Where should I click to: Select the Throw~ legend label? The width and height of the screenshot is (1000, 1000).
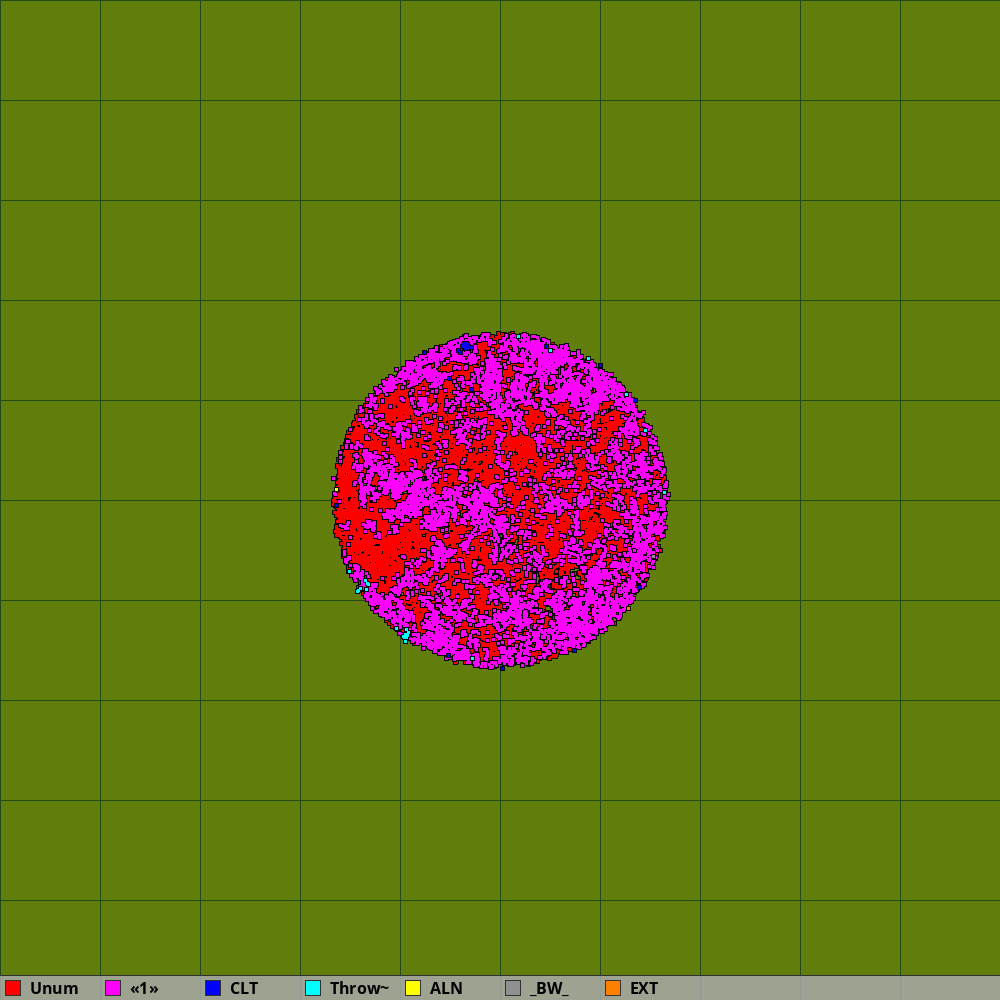[x=359, y=988]
